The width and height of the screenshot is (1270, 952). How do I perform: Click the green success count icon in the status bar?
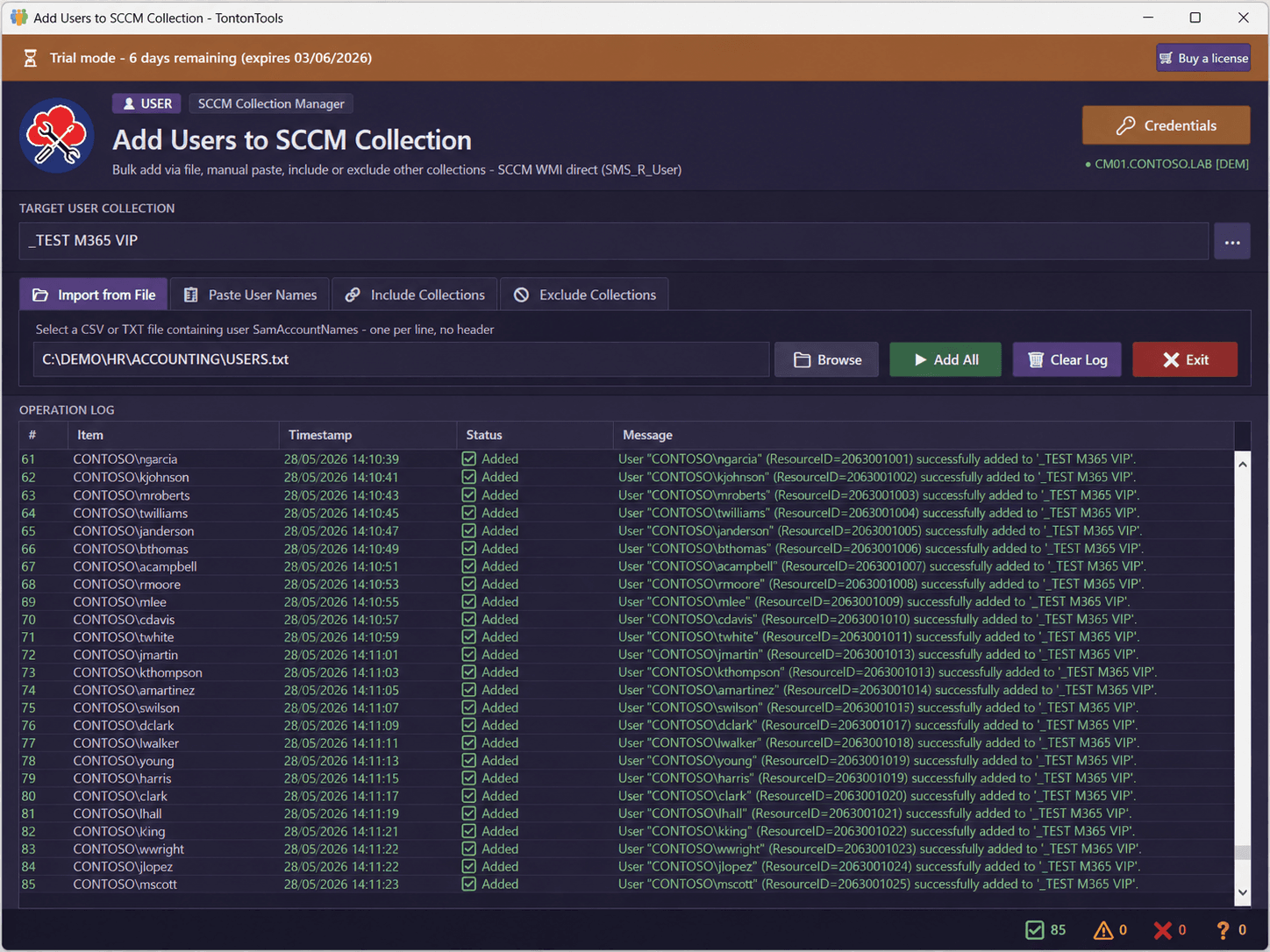pyautogui.click(x=1035, y=930)
